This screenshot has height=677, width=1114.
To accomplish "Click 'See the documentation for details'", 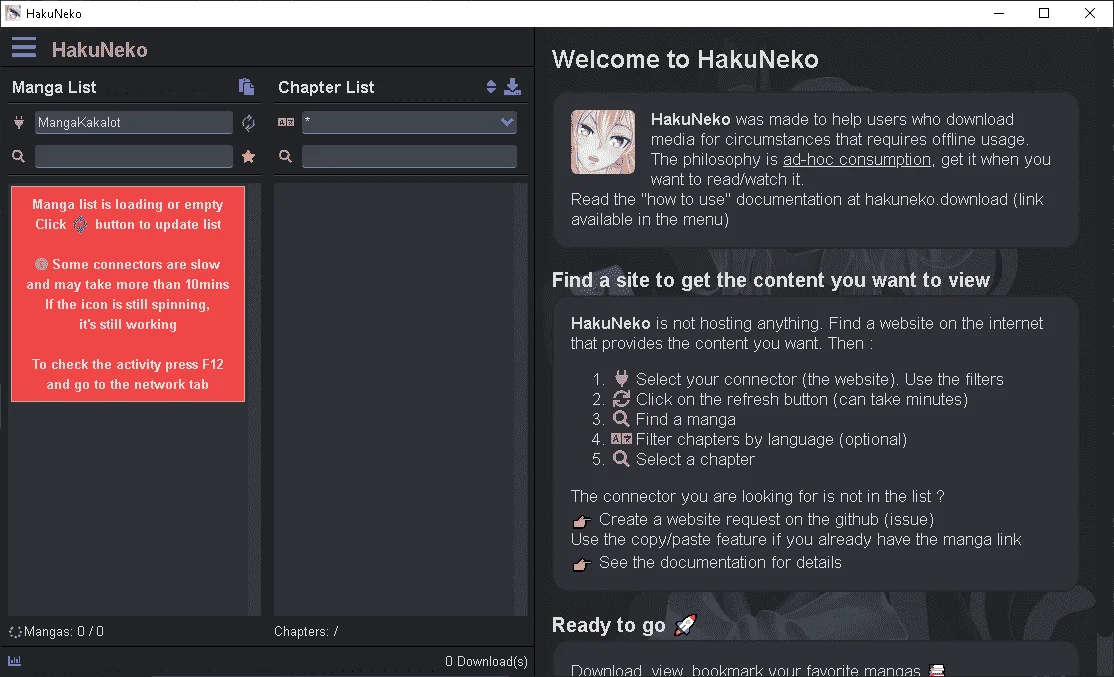I will pyautogui.click(x=720, y=563).
